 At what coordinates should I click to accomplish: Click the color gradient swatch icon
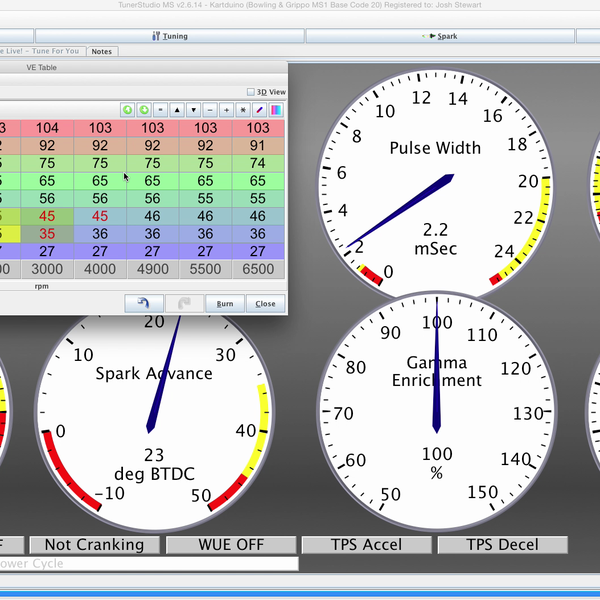pos(276,109)
